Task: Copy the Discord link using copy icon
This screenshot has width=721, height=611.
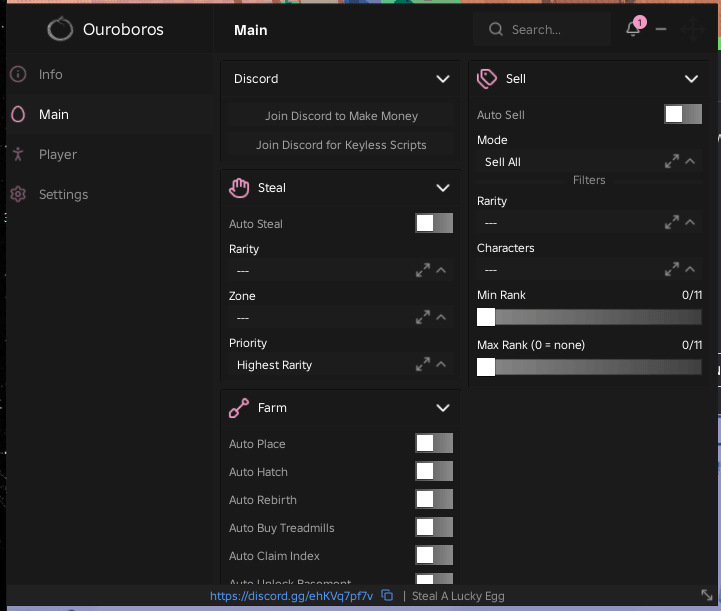Action: (x=387, y=595)
